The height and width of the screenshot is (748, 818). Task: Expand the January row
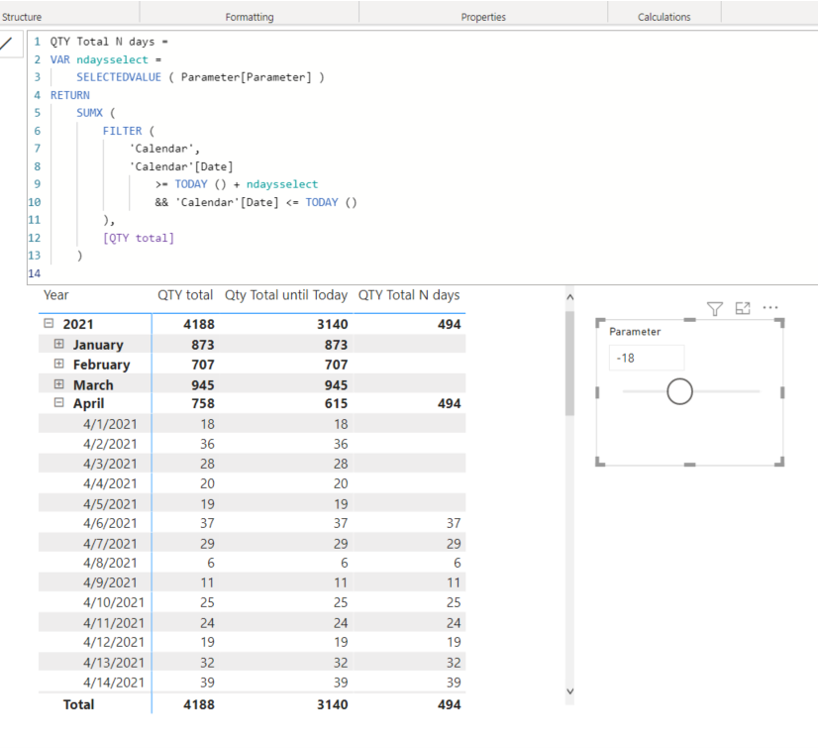[59, 344]
